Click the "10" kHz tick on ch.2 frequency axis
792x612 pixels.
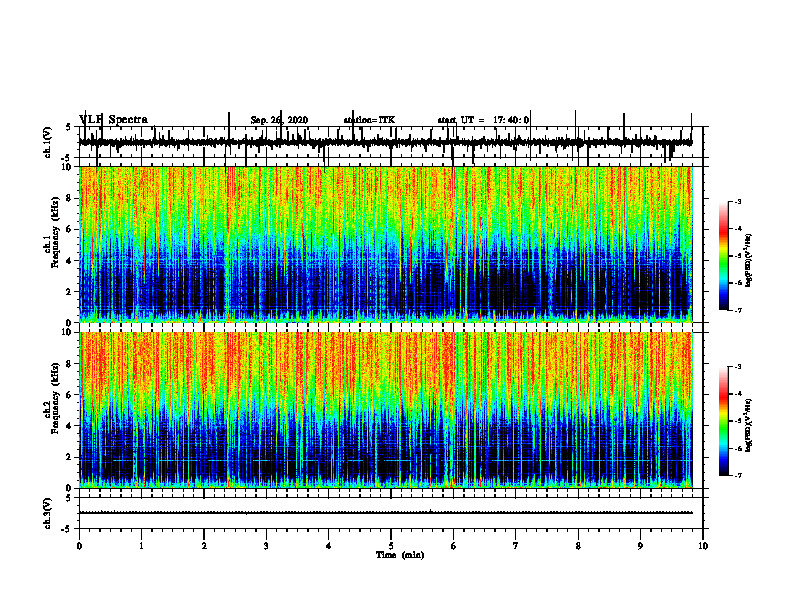point(67,332)
